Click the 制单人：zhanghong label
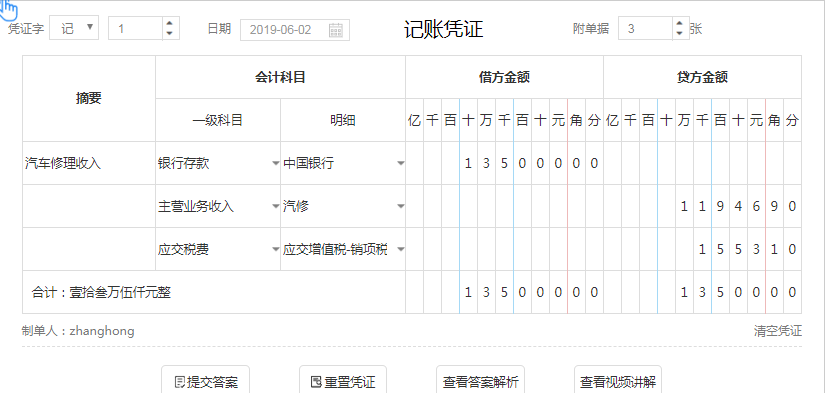 78,331
